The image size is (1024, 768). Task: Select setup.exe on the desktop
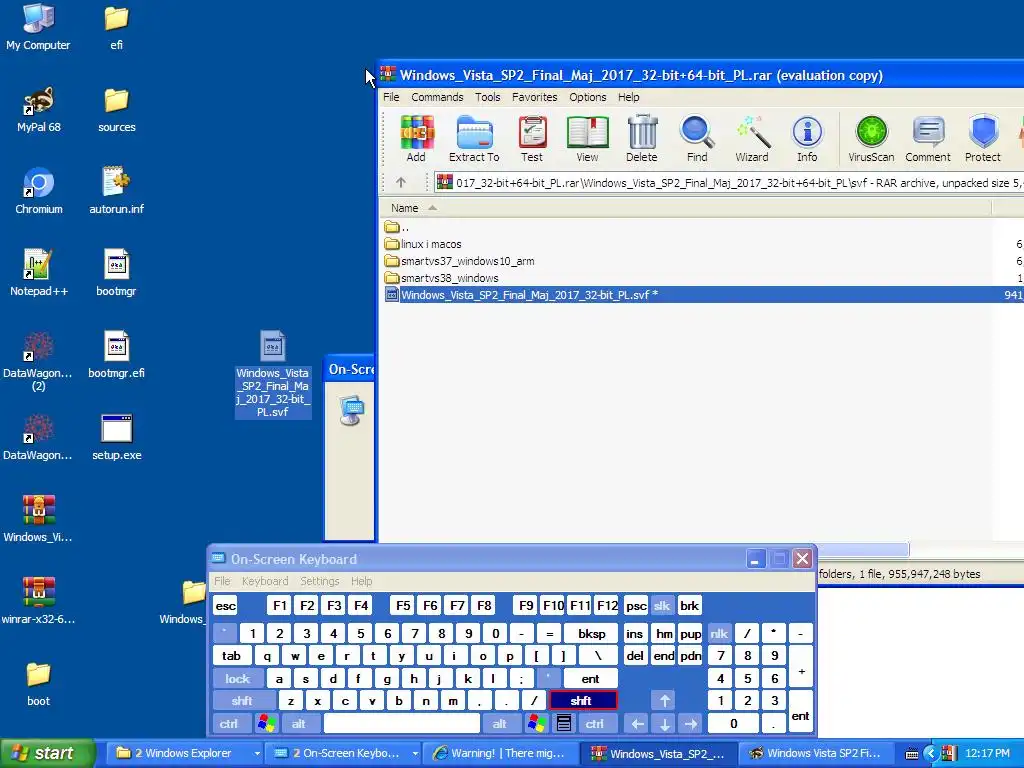(116, 438)
